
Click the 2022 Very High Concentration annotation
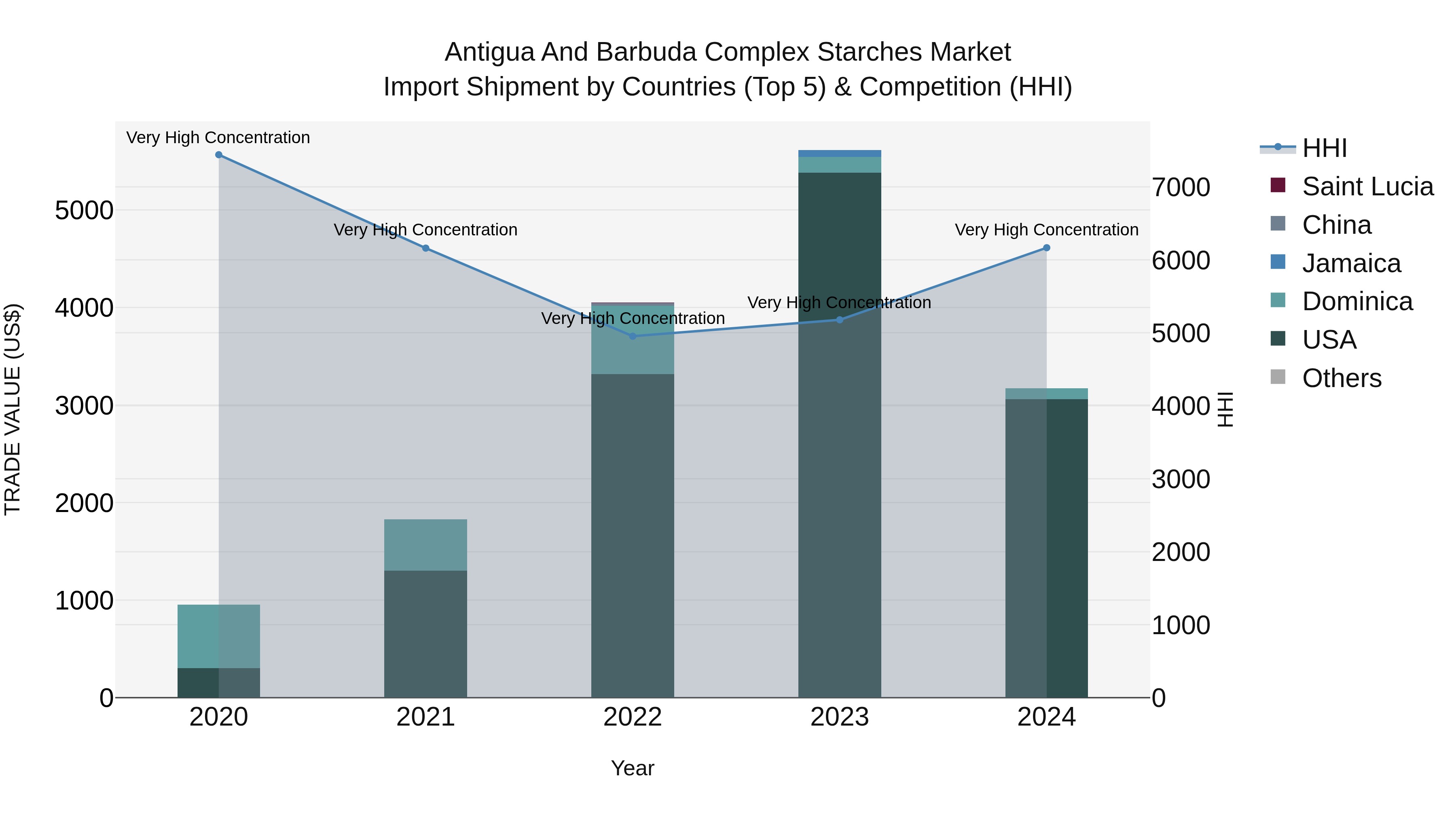633,318
